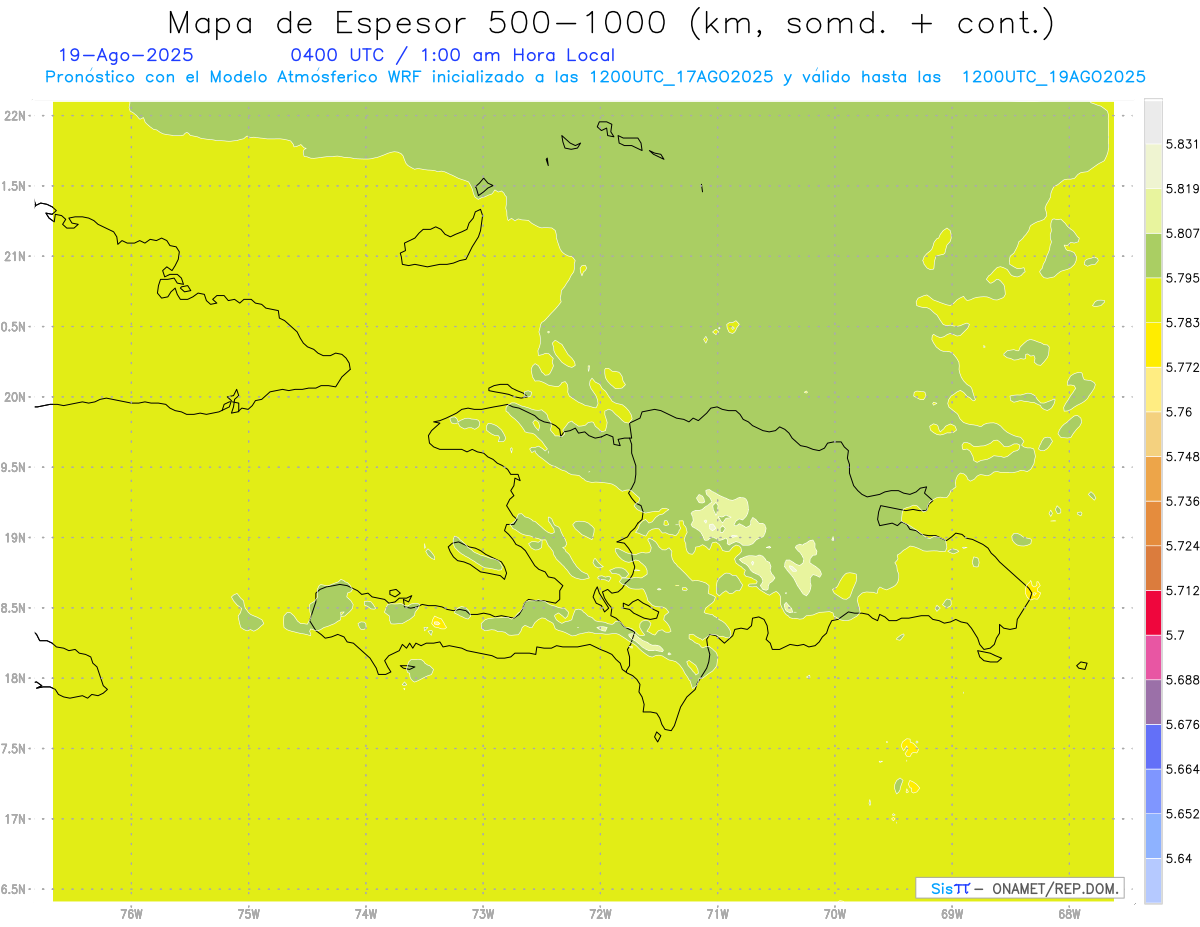Click the green 5.795–5.807 legend swatch
This screenshot has height=927, width=1200.
(x=1153, y=255)
